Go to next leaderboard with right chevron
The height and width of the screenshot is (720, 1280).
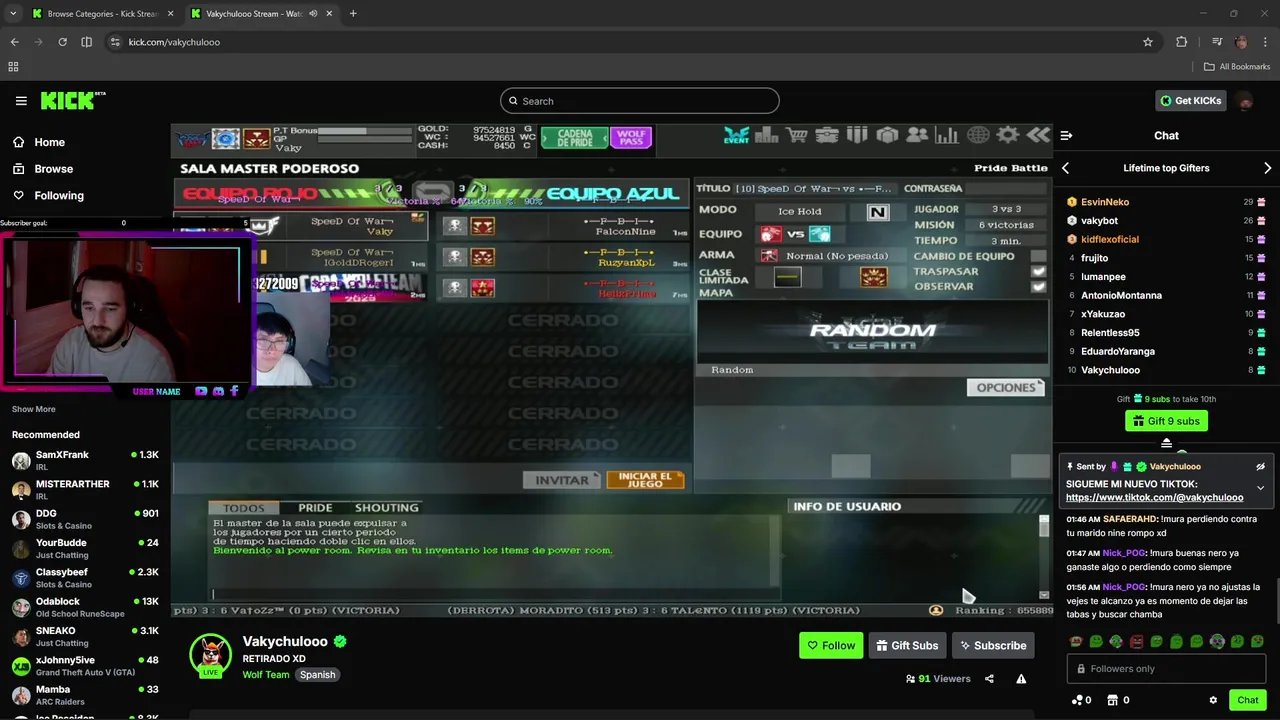point(1267,168)
